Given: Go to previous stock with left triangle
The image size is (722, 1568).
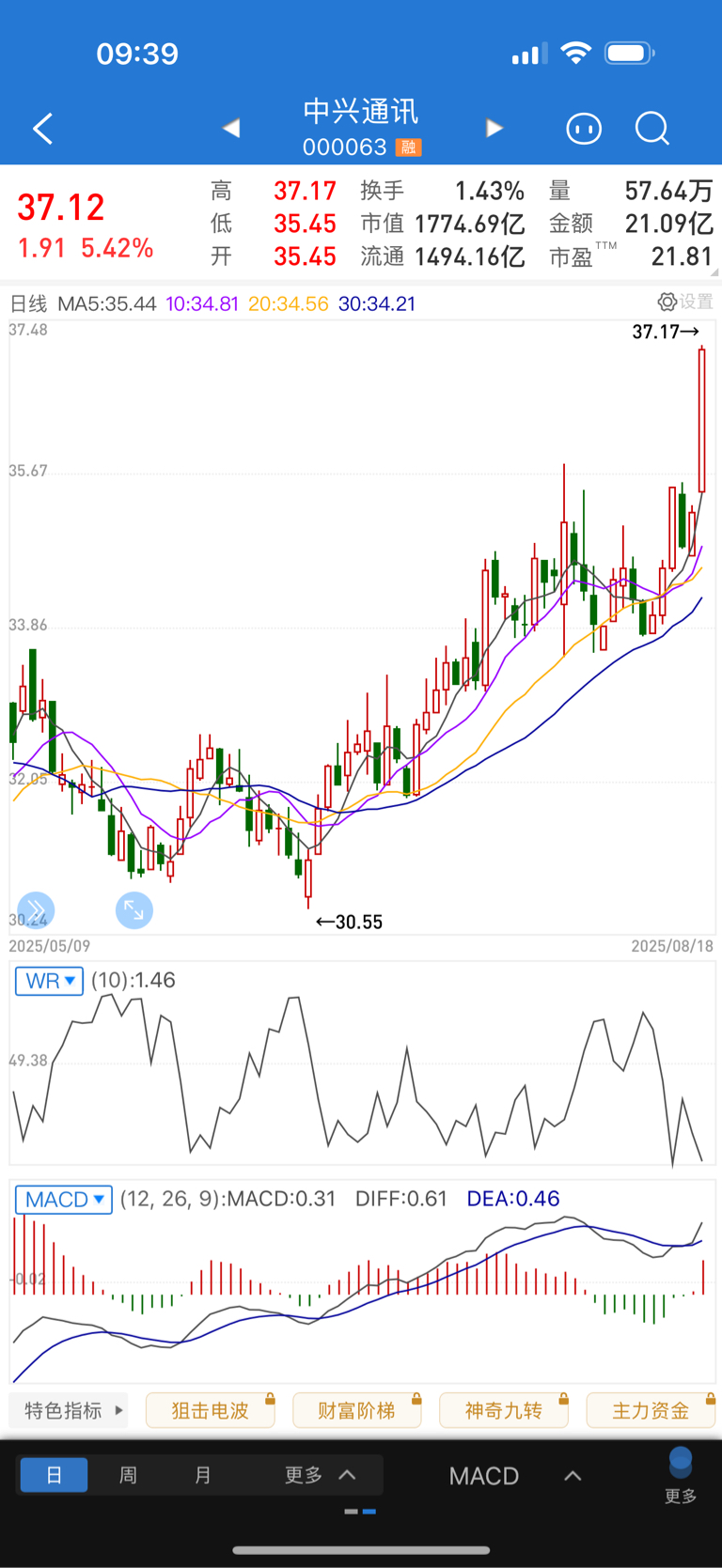Looking at the screenshot, I should click(x=231, y=128).
